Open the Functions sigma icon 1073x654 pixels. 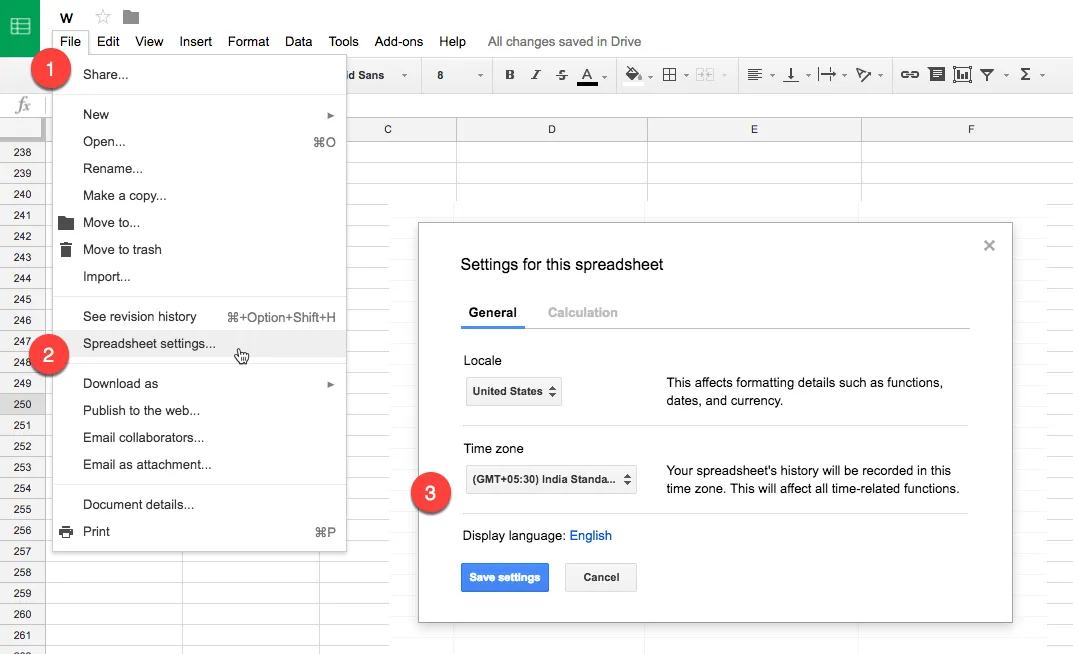(x=1025, y=75)
